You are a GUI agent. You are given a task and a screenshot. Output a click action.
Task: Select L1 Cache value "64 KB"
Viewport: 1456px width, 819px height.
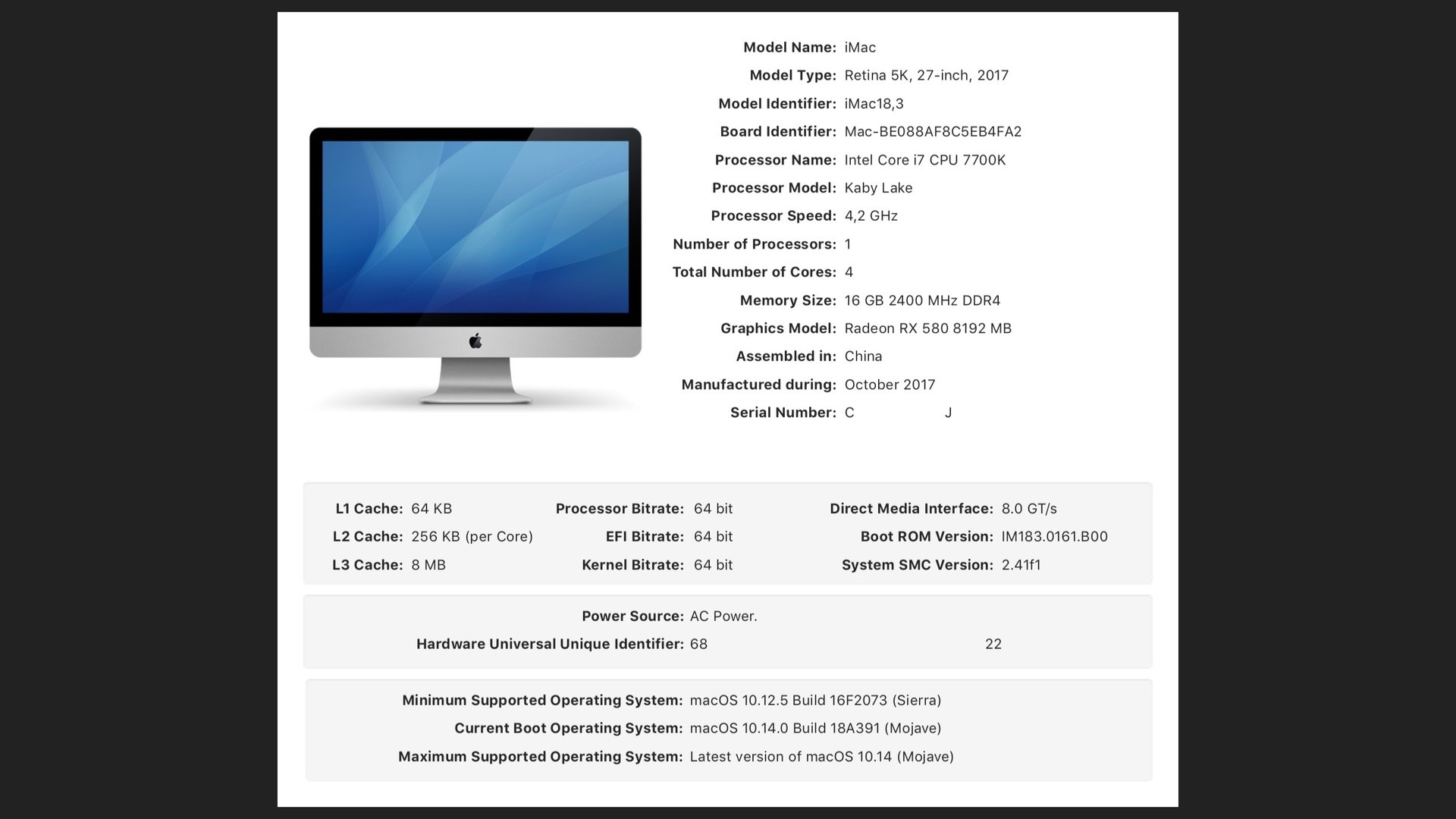click(x=431, y=509)
